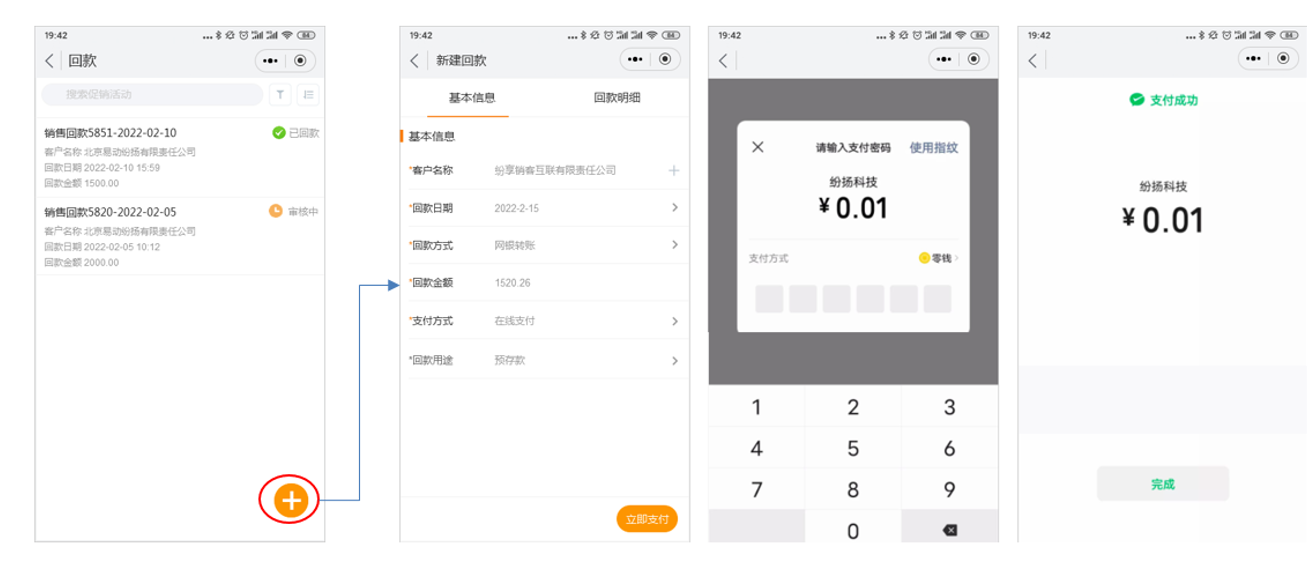This screenshot has width=1307, height=585.
Task: Click the 回款金额 field 1520.26
Action: [545, 283]
